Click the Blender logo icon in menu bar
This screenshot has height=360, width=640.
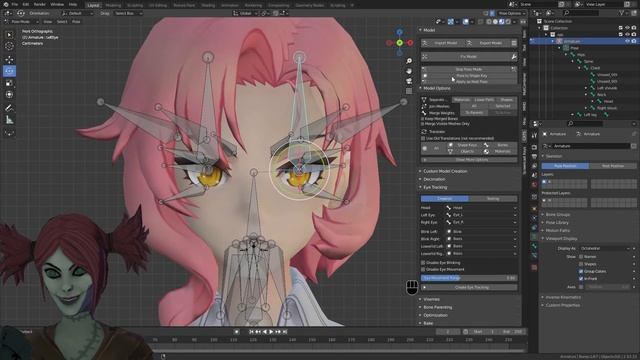(6, 4)
